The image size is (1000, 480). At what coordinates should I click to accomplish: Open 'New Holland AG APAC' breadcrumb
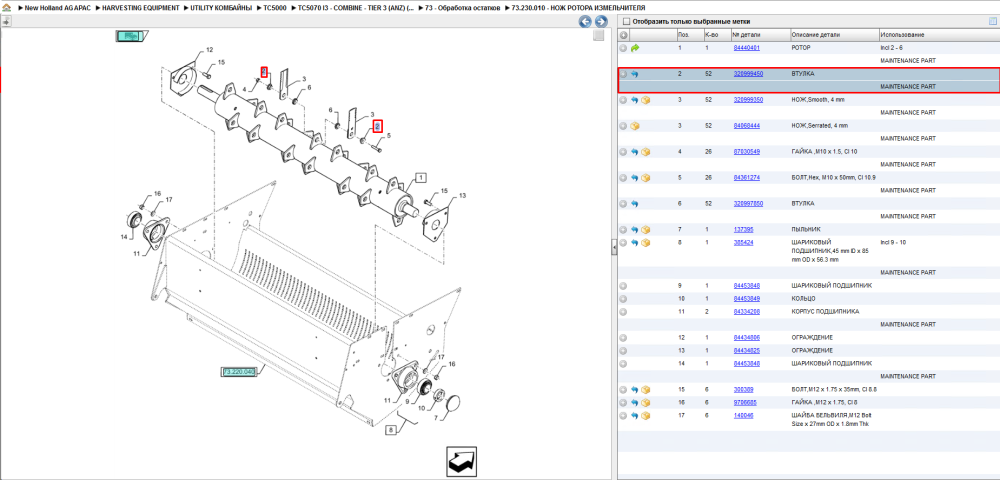tap(57, 8)
